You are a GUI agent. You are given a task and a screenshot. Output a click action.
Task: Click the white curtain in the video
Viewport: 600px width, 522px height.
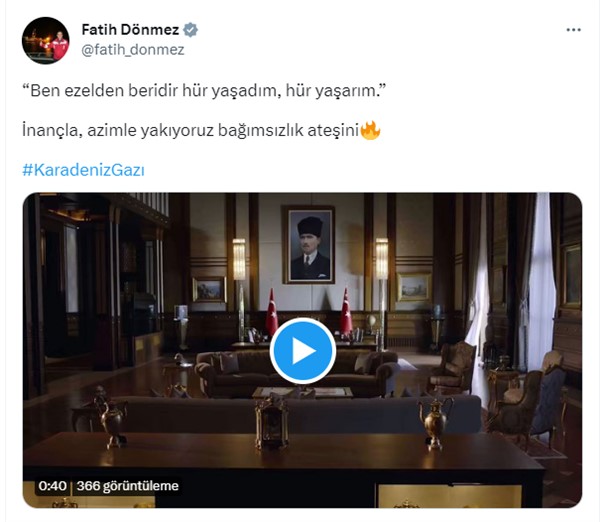(x=541, y=281)
